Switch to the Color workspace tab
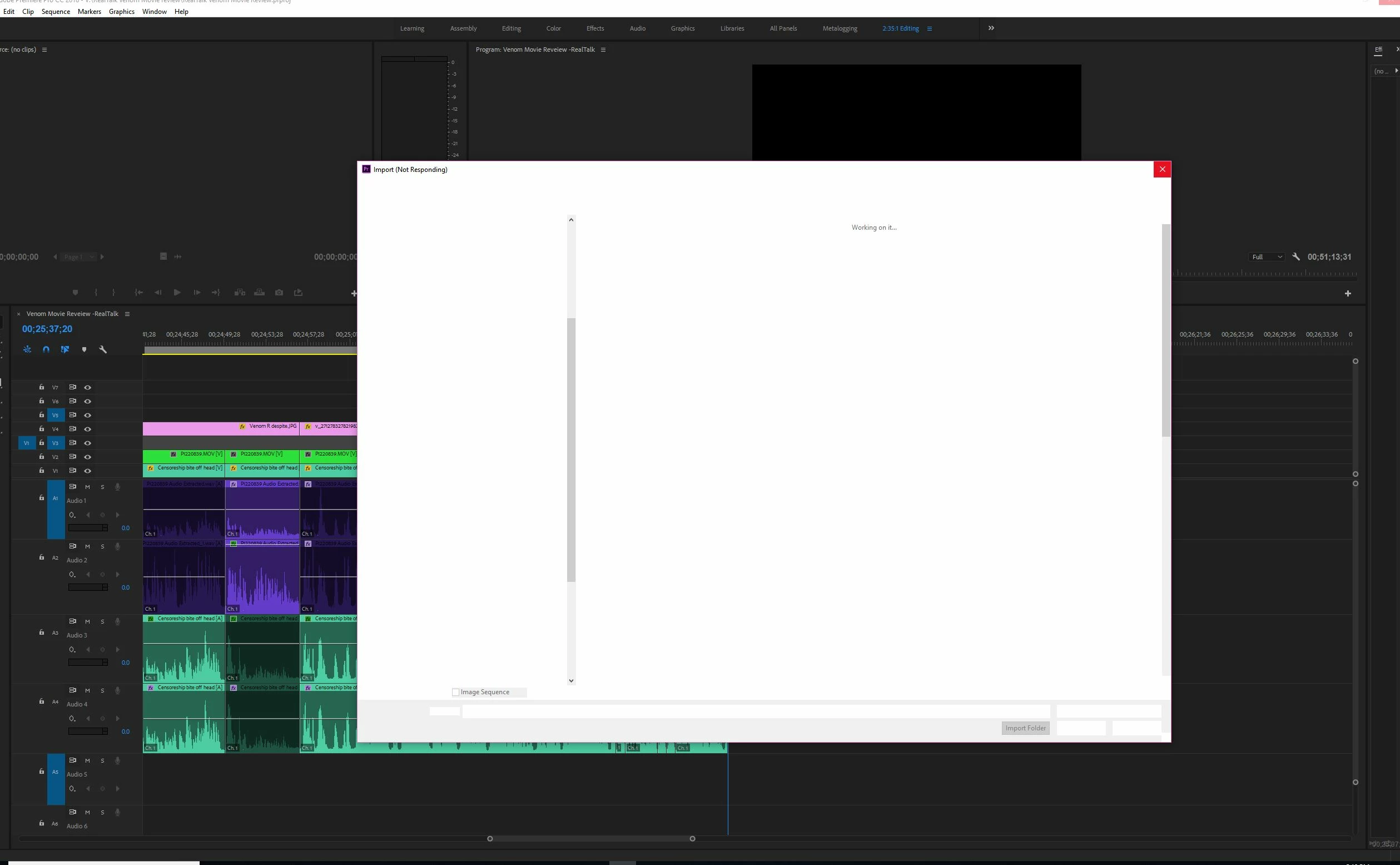Viewport: 1400px width, 865px height. tap(553, 28)
